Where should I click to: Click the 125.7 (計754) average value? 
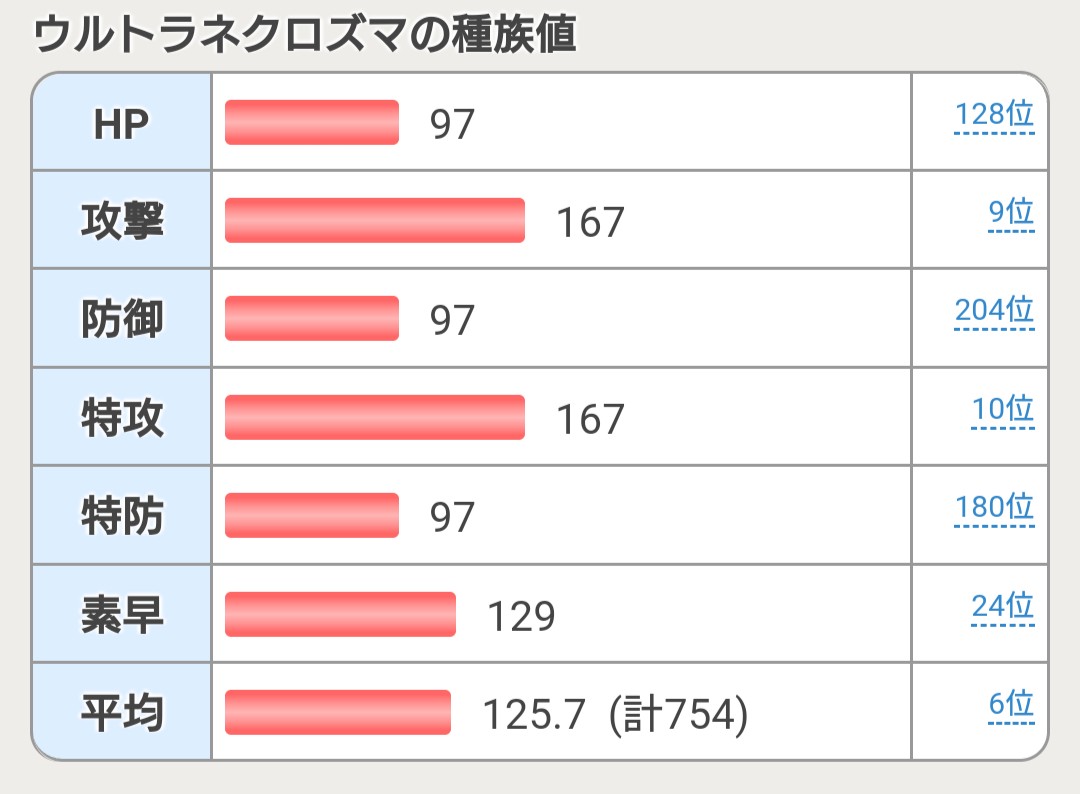click(614, 713)
